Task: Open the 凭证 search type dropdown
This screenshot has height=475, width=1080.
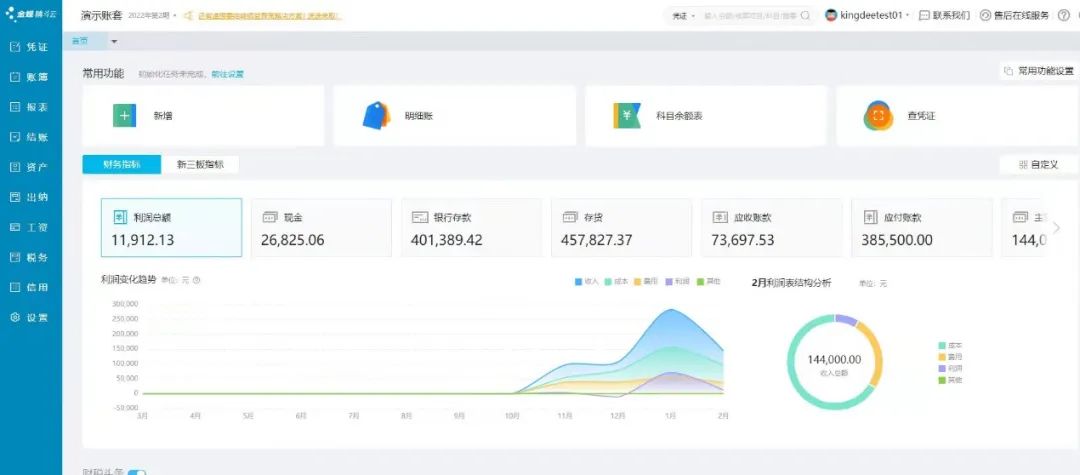Action: click(x=683, y=16)
